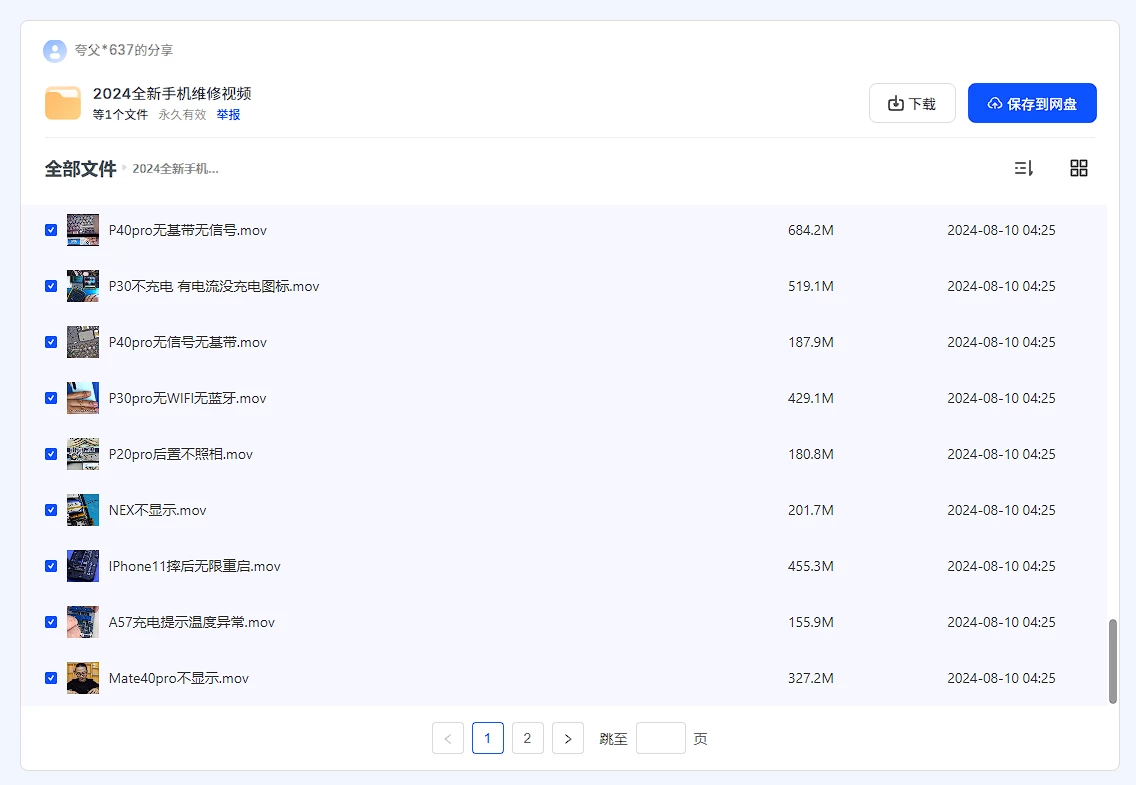Open thumbnail of Mate40pro不显示.mov
Image resolution: width=1136 pixels, height=785 pixels.
pos(83,678)
